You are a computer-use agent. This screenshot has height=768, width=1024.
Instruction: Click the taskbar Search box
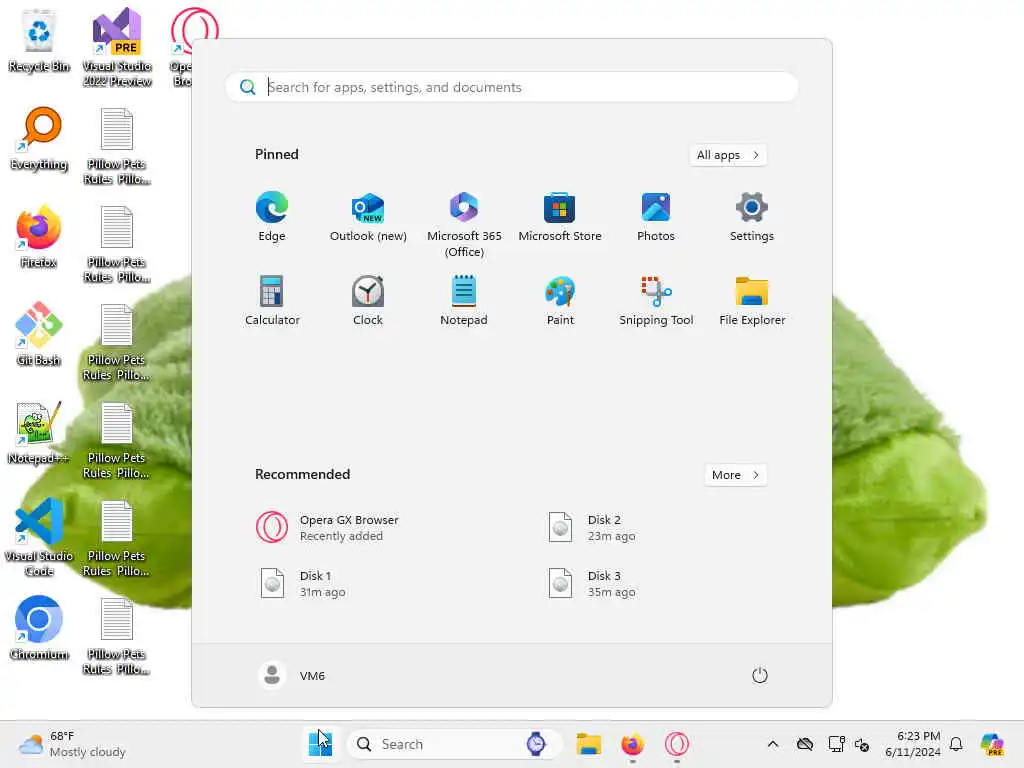[x=455, y=744]
